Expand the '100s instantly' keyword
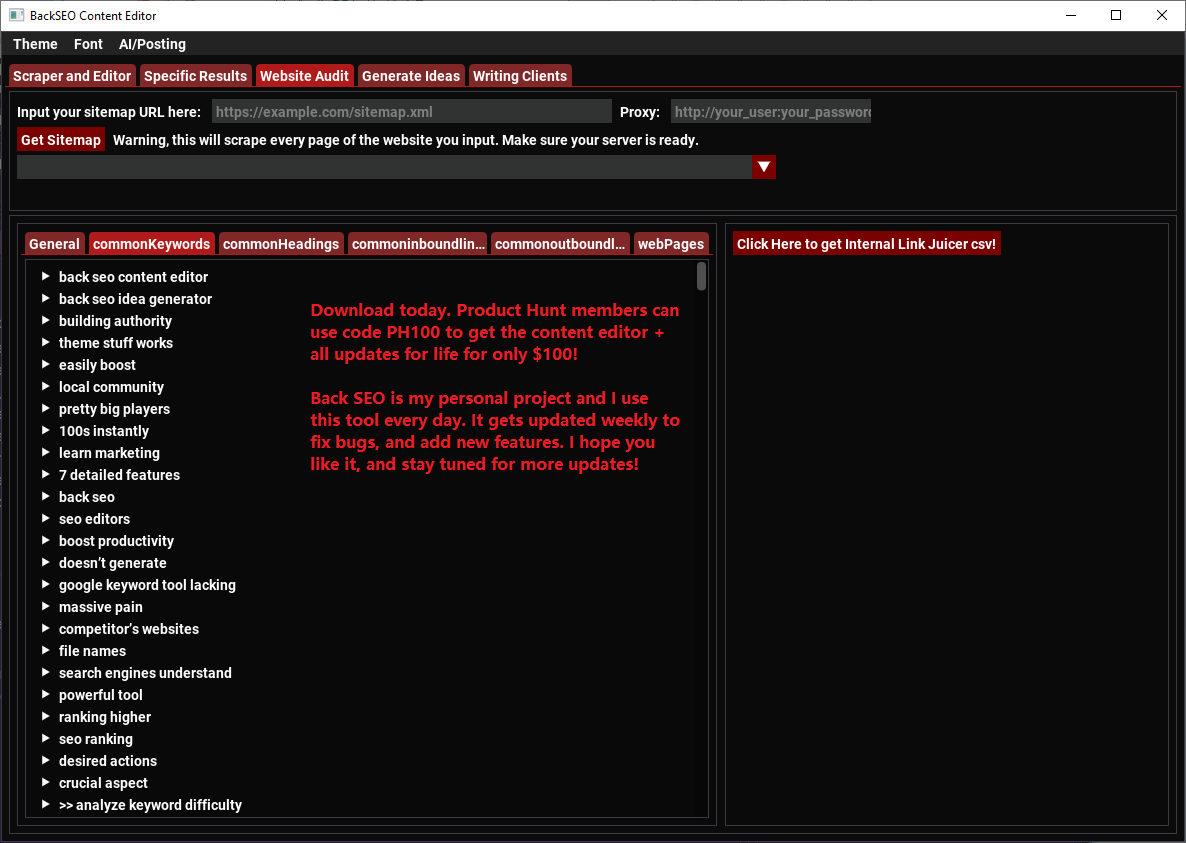Image resolution: width=1186 pixels, height=843 pixels. pos(45,430)
